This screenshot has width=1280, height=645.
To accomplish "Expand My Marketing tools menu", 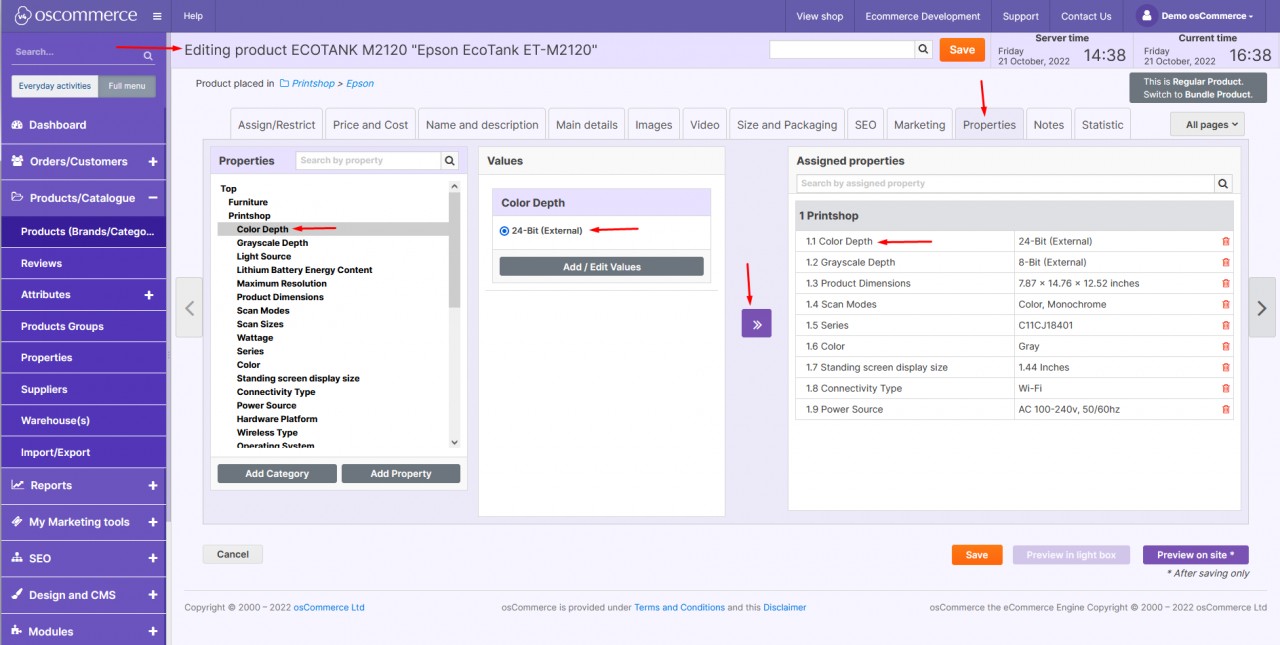I will (x=153, y=522).
